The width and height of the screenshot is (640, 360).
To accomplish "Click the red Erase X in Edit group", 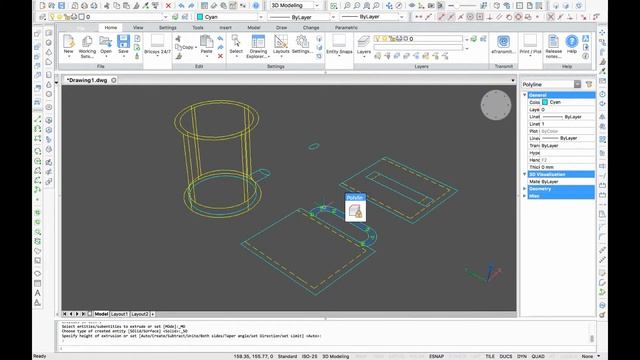I will (x=220, y=56).
